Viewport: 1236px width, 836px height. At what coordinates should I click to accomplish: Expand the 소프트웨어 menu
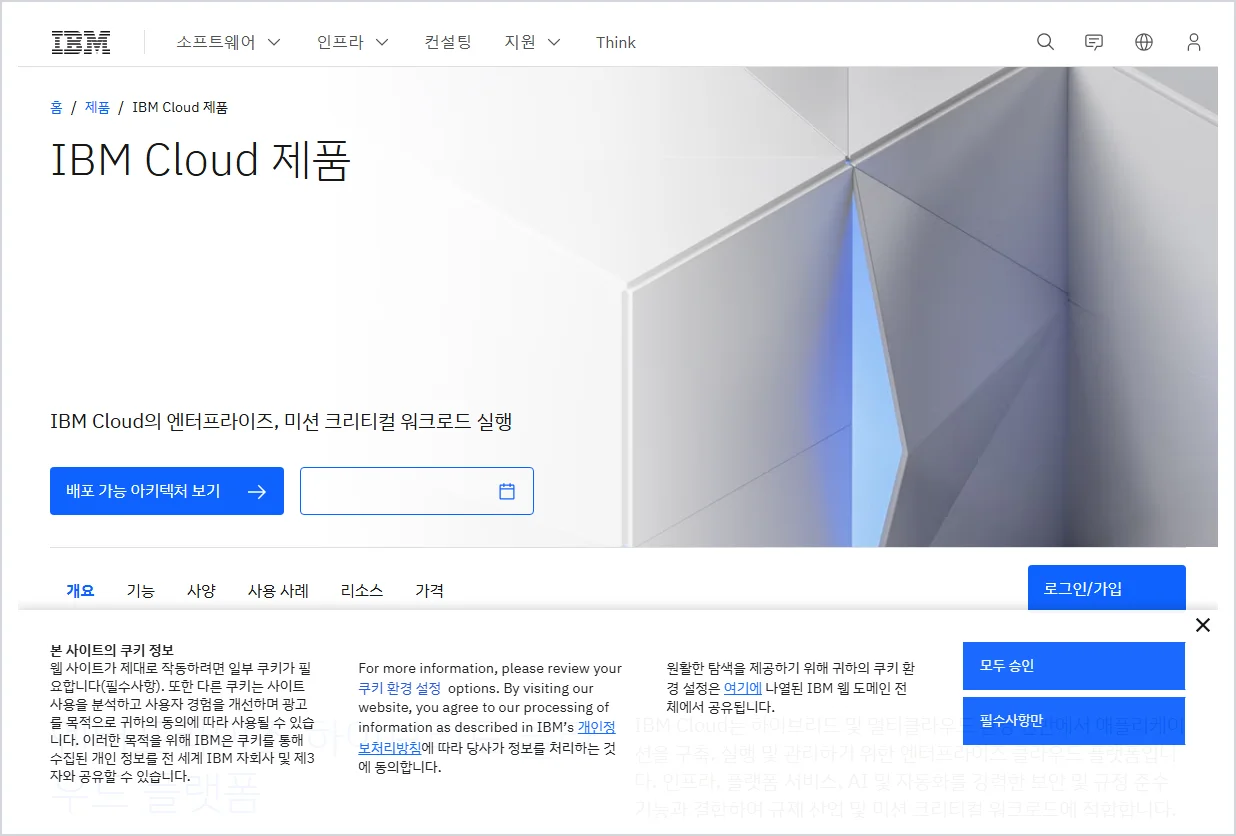[x=228, y=42]
